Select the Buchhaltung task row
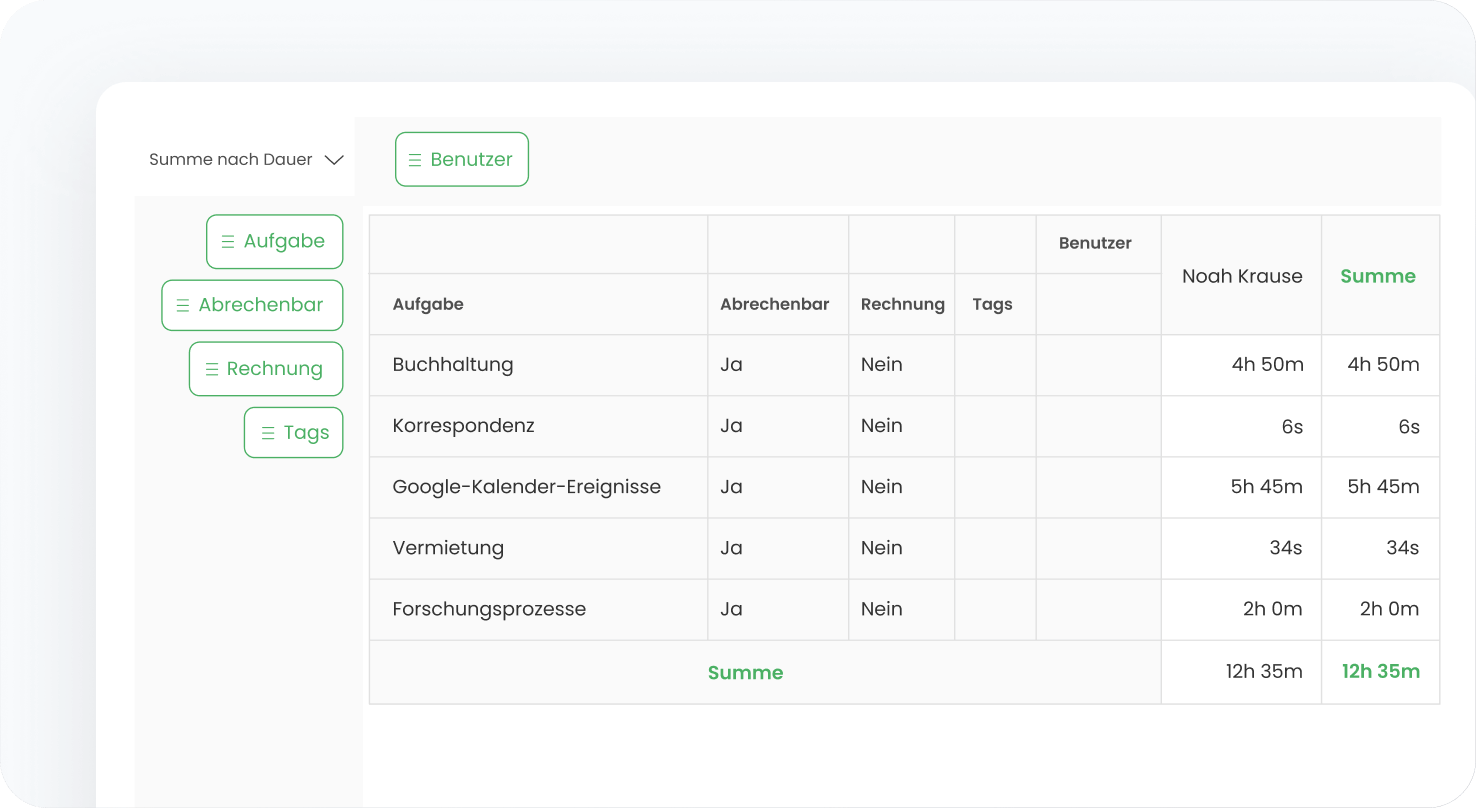Viewport: 1476px width, 808px height. point(453,365)
